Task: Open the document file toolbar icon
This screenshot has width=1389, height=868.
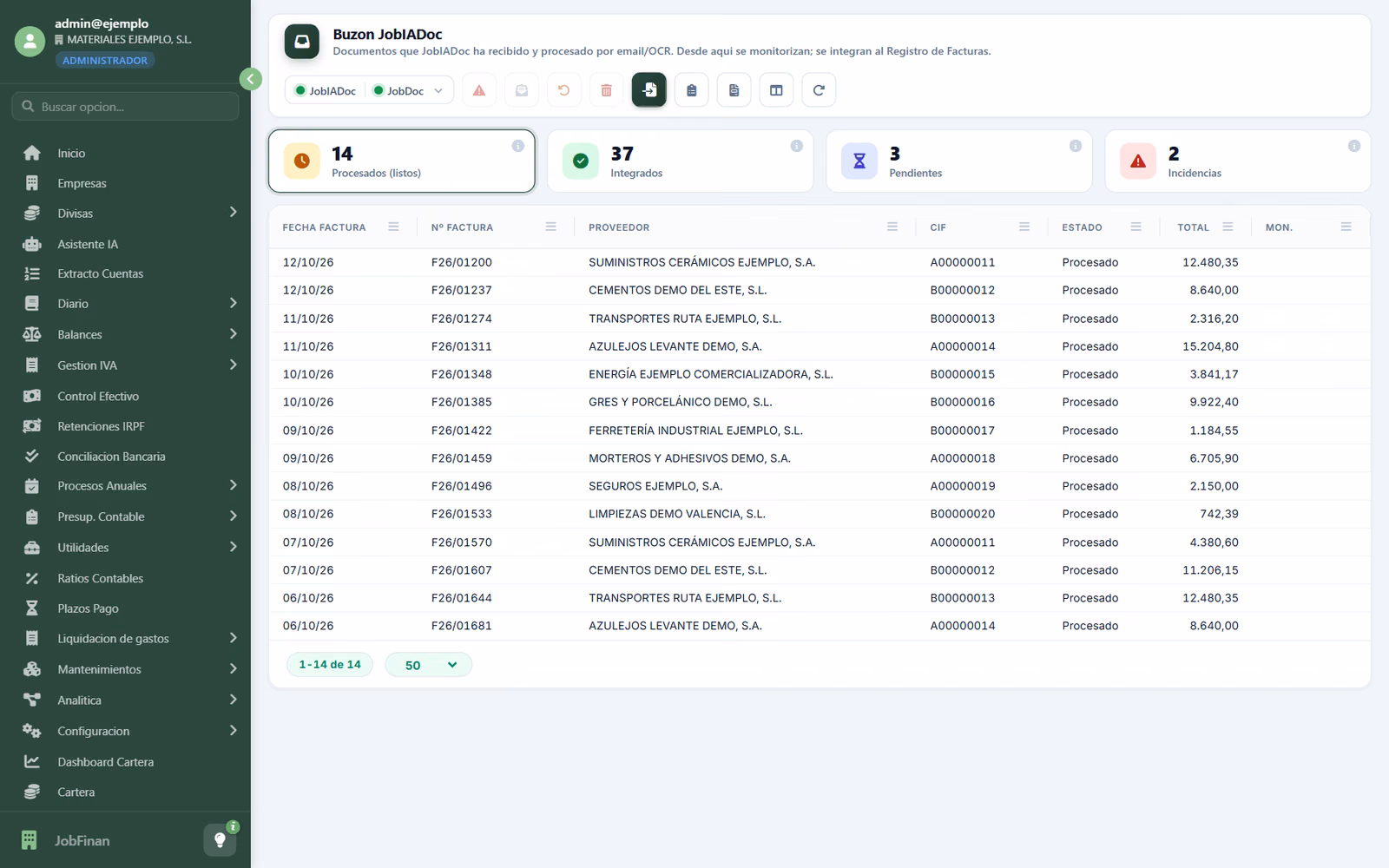Action: point(734,90)
